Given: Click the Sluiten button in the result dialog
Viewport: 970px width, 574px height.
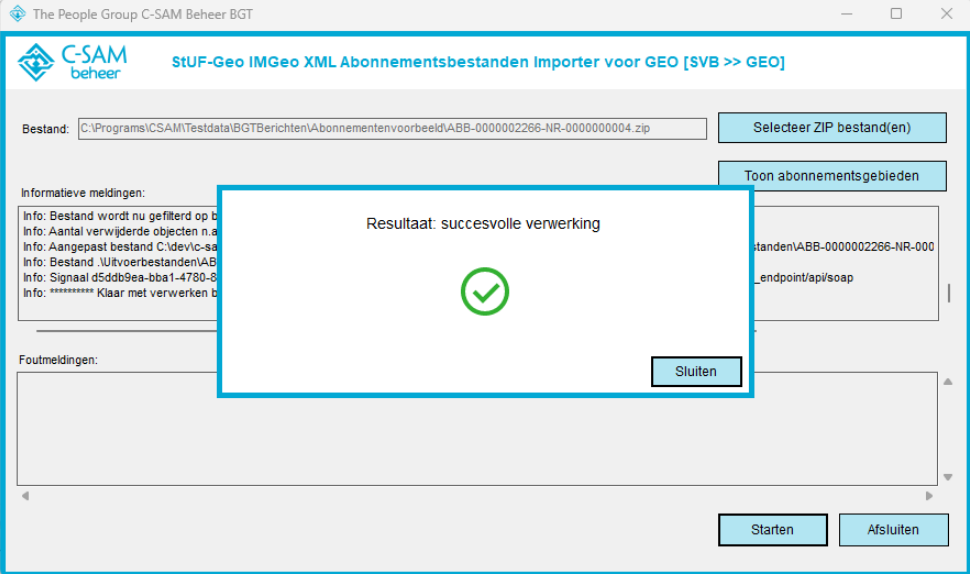Looking at the screenshot, I should [x=696, y=371].
